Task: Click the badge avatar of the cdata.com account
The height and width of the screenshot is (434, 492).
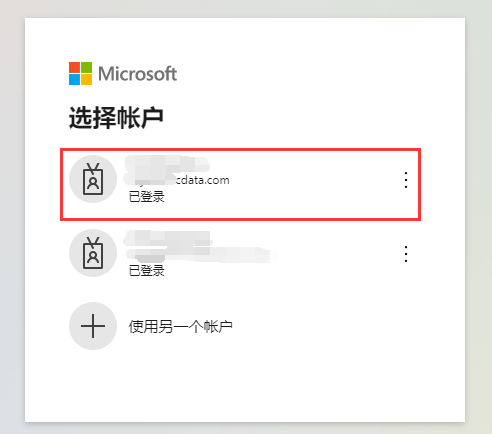Action: pyautogui.click(x=93, y=179)
